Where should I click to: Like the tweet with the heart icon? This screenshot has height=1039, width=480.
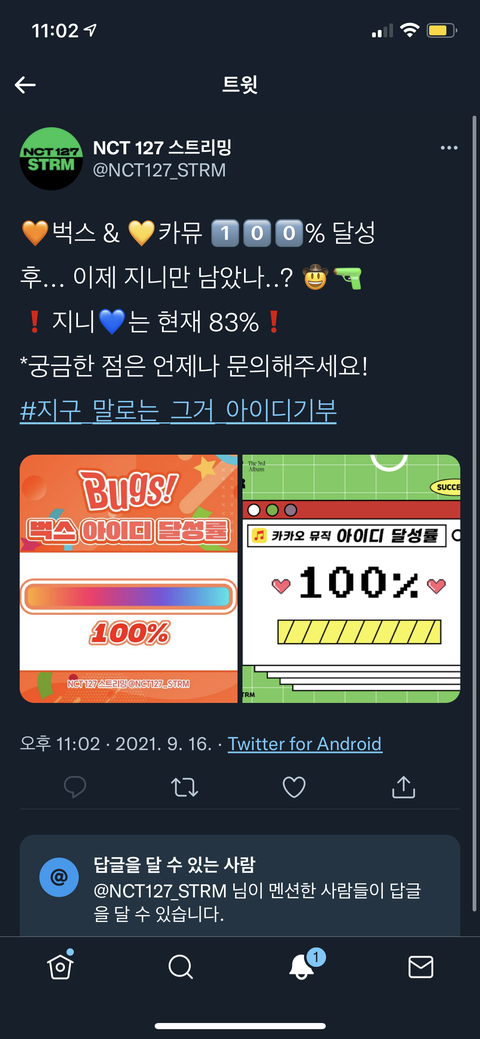tap(294, 787)
